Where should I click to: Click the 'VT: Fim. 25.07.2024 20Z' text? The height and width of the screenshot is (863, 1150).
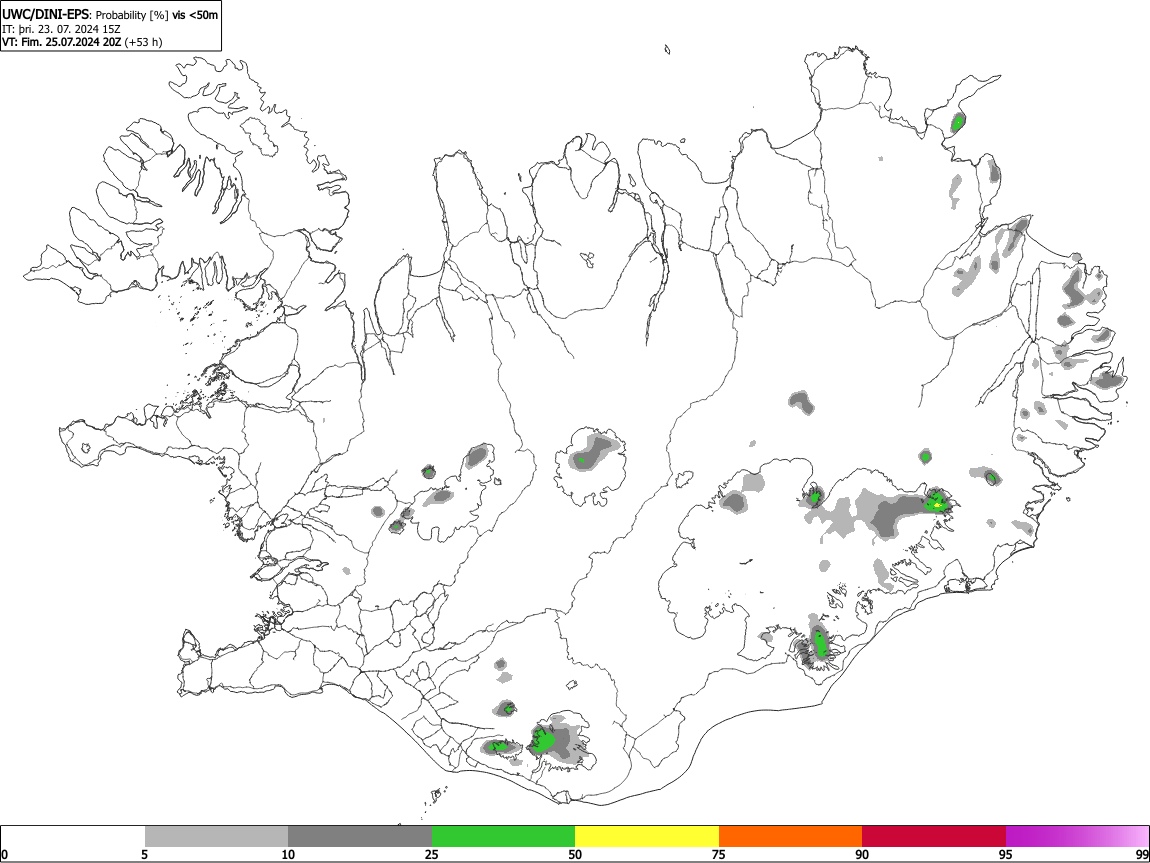click(x=62, y=42)
